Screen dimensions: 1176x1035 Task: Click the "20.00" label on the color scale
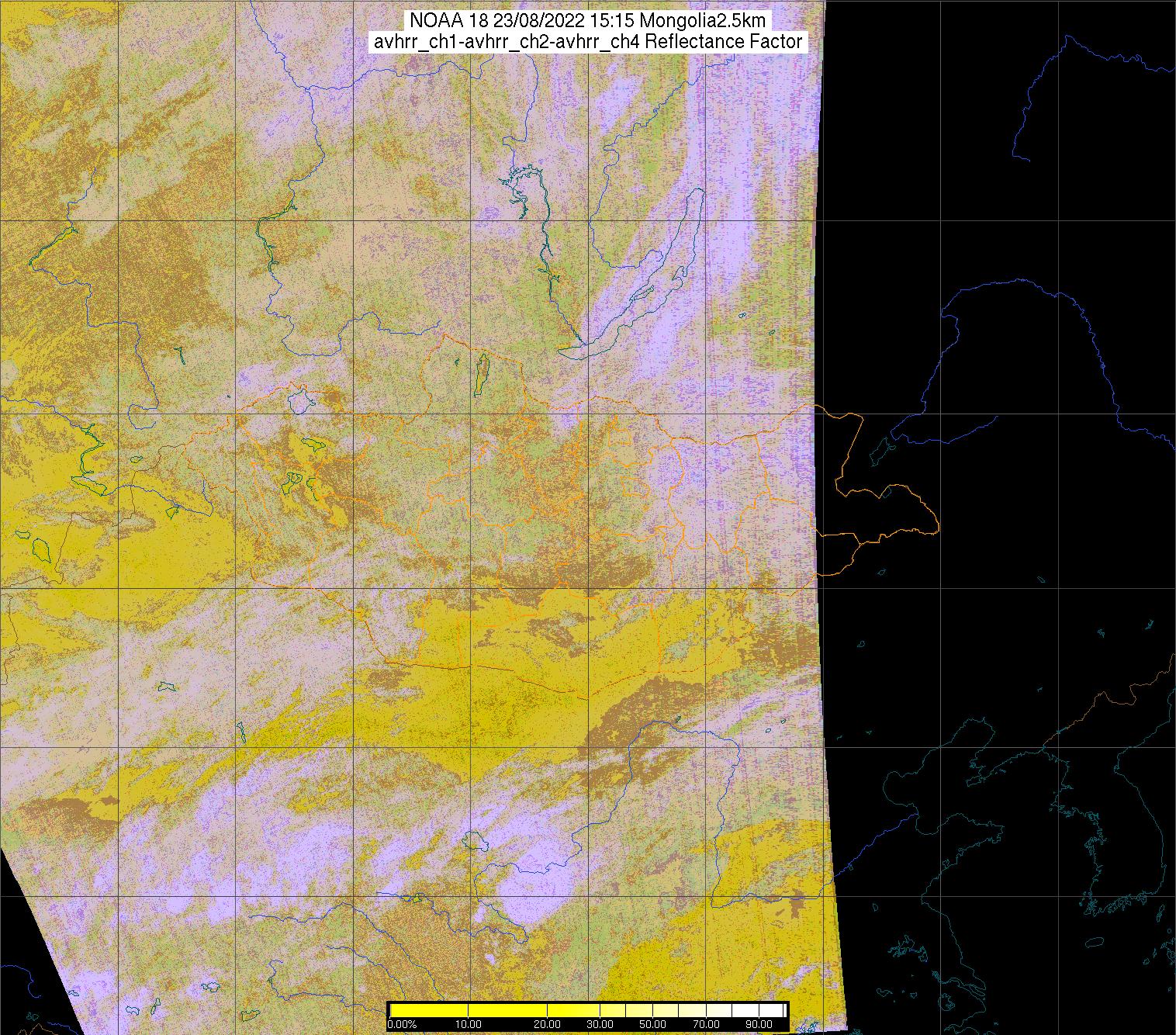coord(549,1024)
